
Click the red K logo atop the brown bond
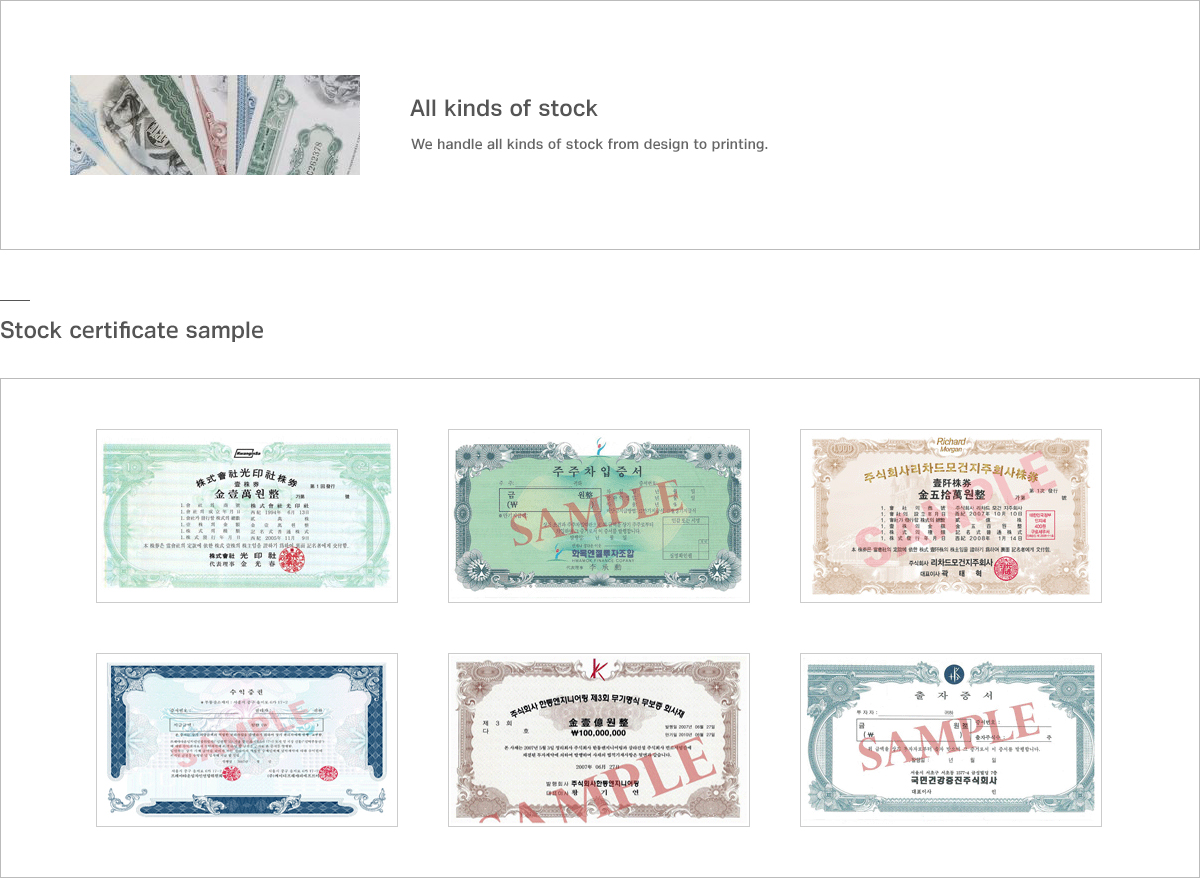[x=599, y=668]
